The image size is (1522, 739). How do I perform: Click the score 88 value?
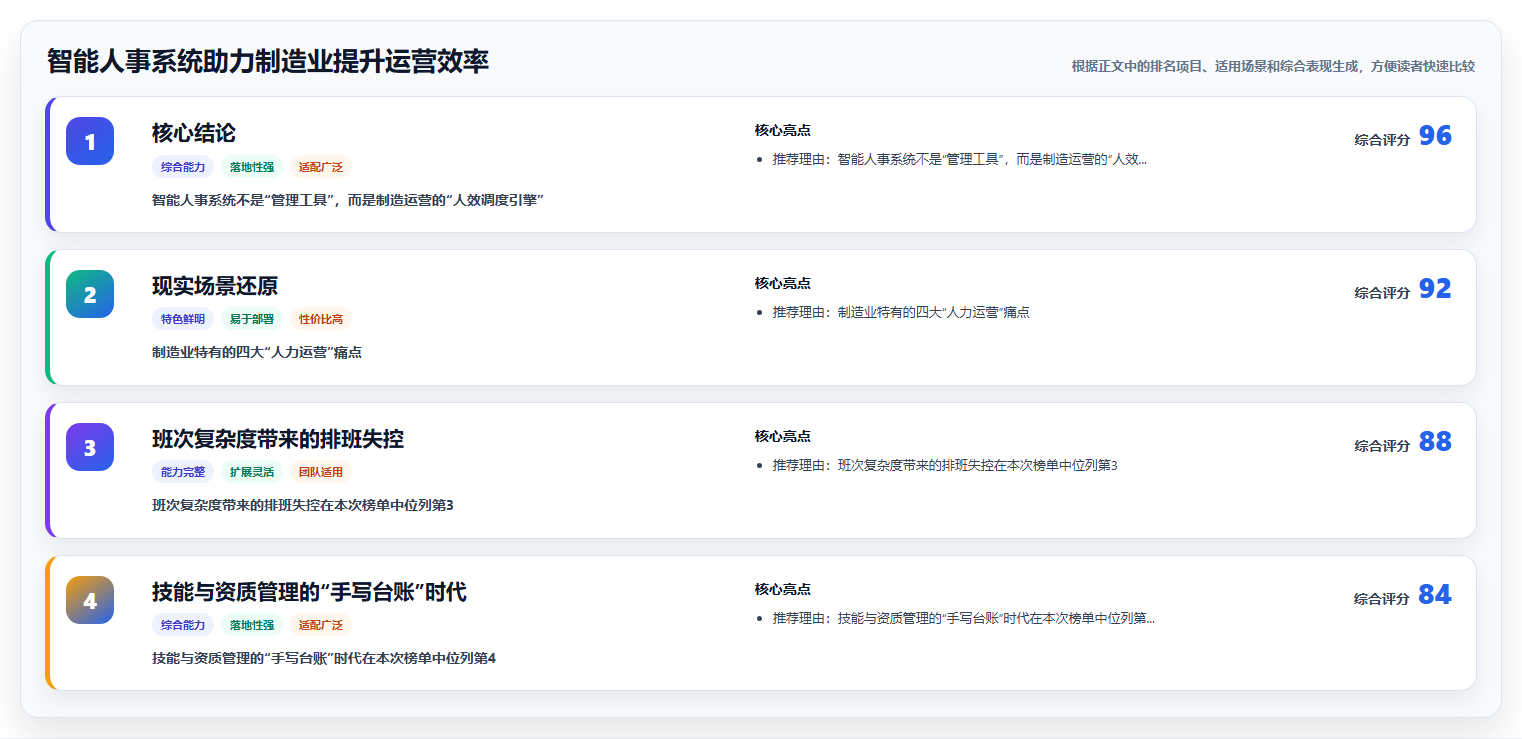[x=1435, y=442]
